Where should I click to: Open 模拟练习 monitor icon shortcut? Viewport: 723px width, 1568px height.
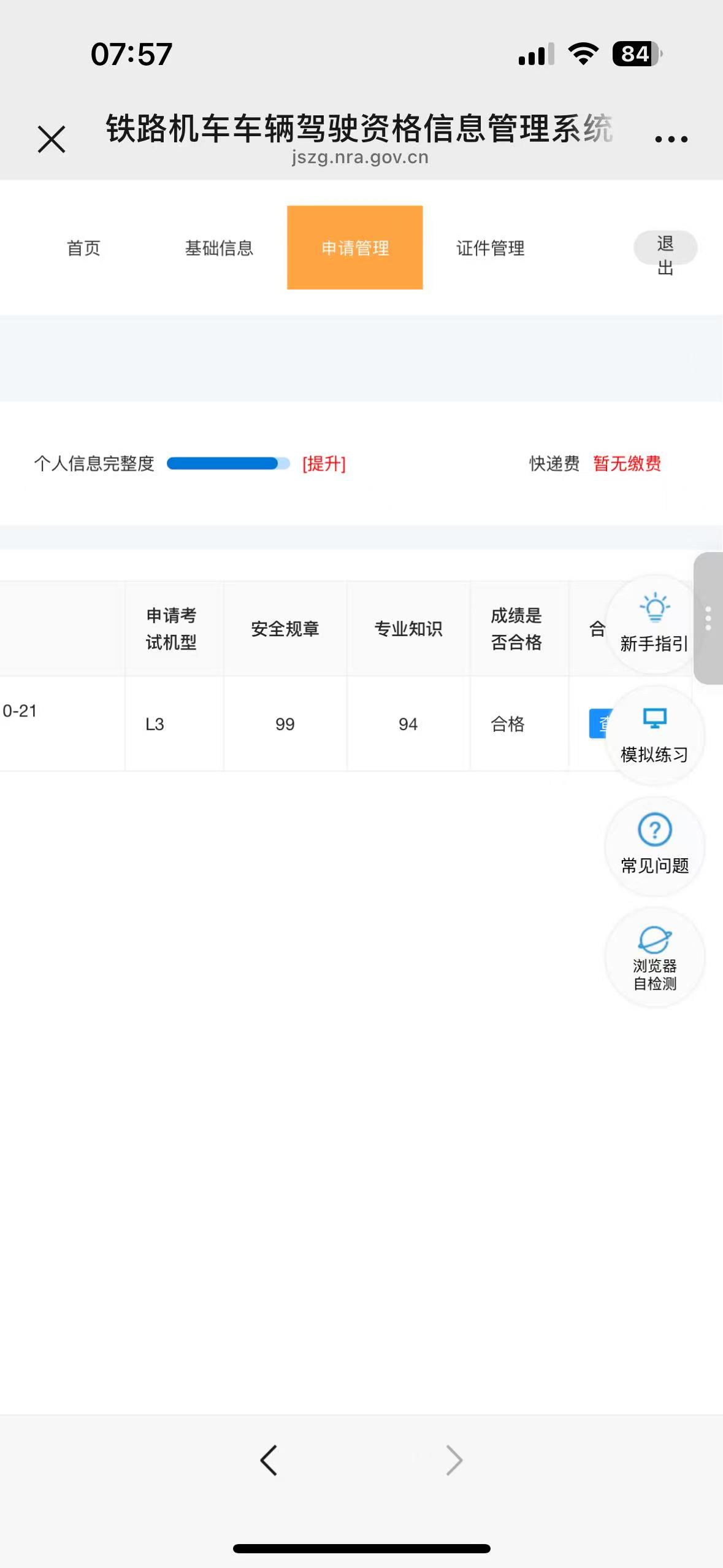pyautogui.click(x=654, y=735)
